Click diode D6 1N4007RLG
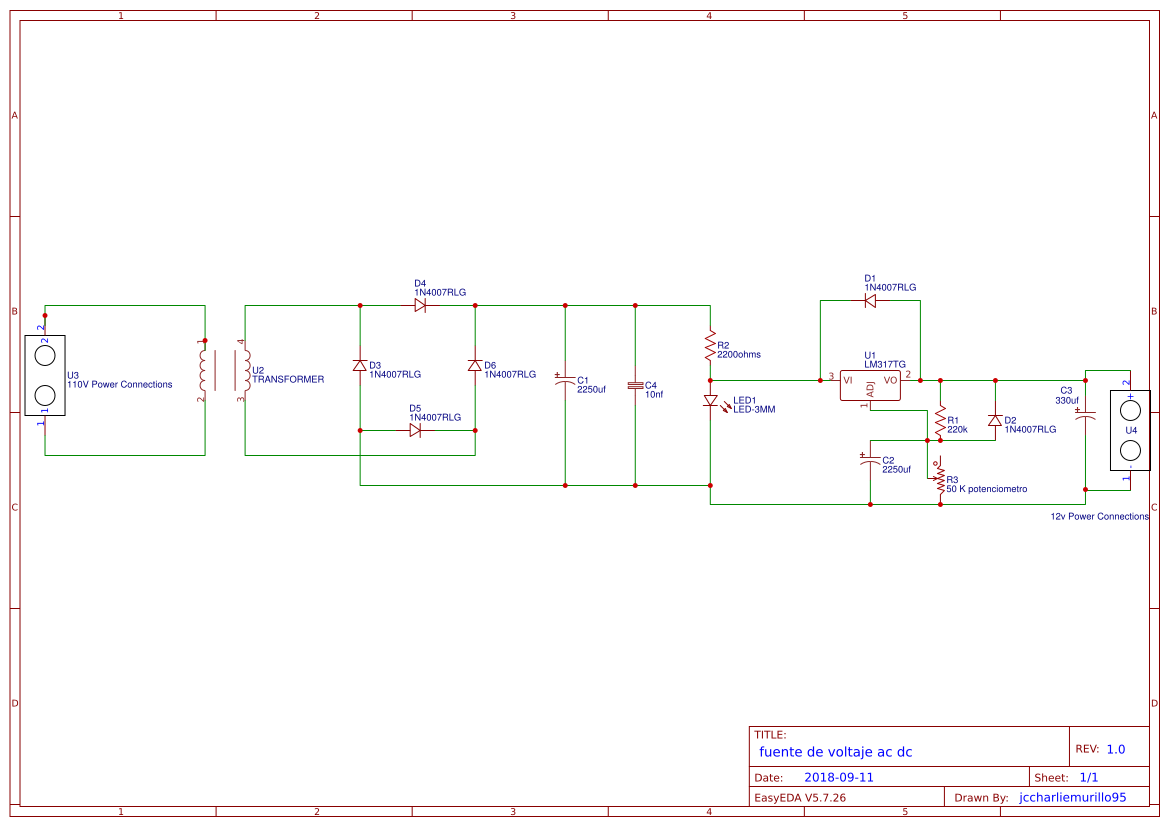Viewport: 1171px width, 827px height. [x=473, y=366]
